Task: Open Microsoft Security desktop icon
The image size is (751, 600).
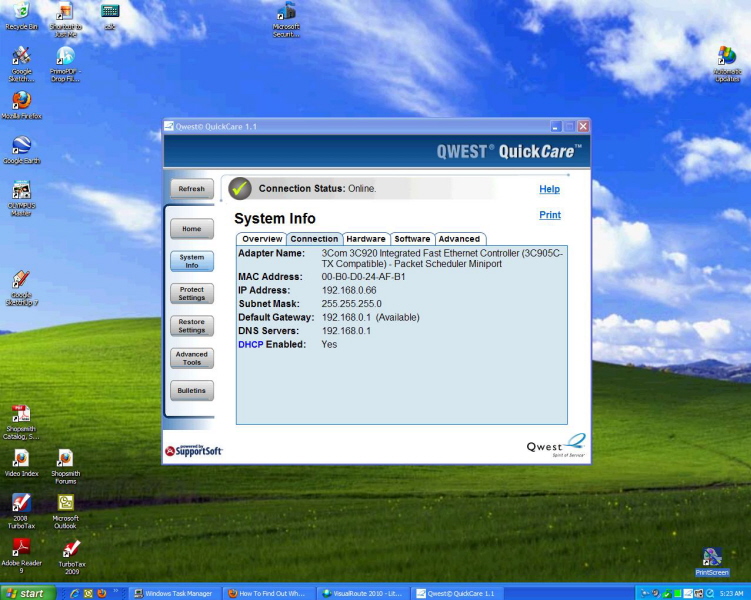Action: tap(286, 19)
